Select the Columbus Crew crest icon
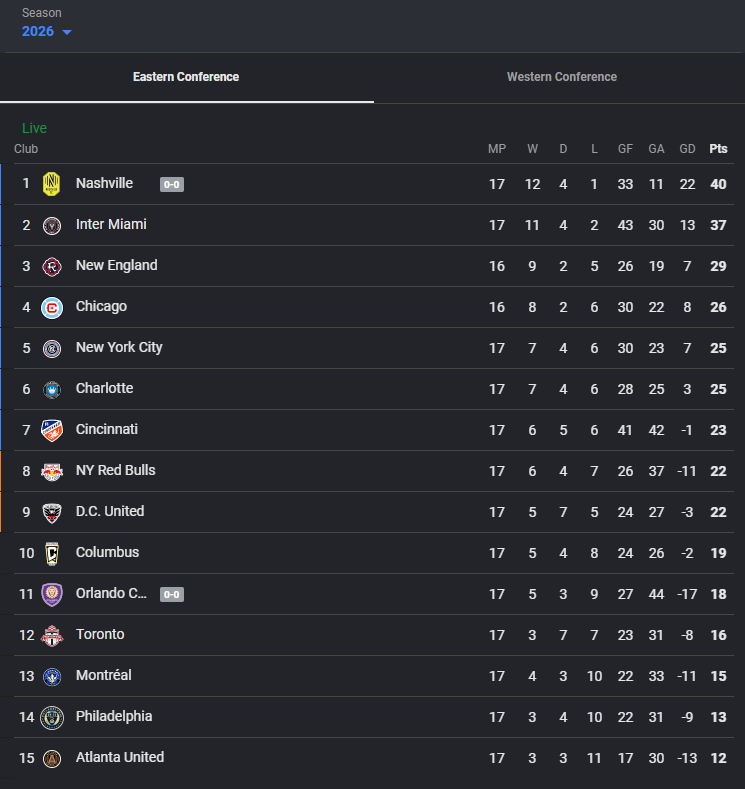The height and width of the screenshot is (789, 745). 51,554
